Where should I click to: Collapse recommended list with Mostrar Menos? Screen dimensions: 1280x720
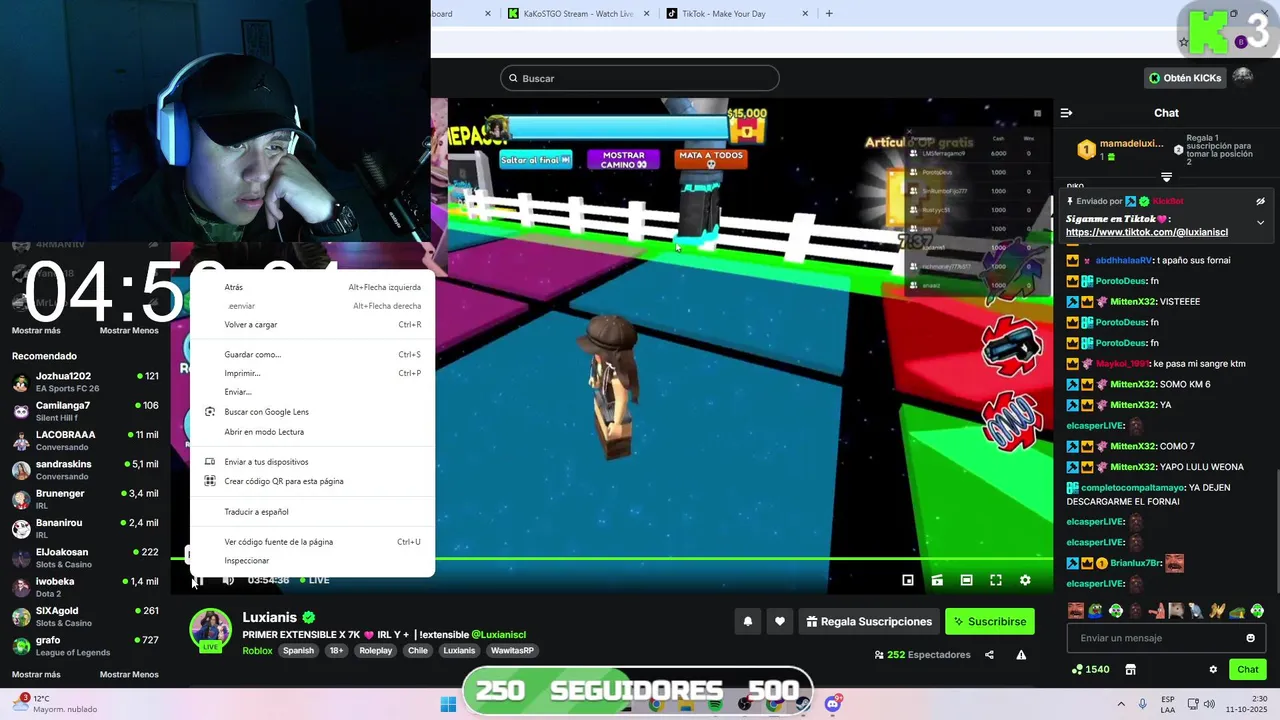tap(129, 674)
